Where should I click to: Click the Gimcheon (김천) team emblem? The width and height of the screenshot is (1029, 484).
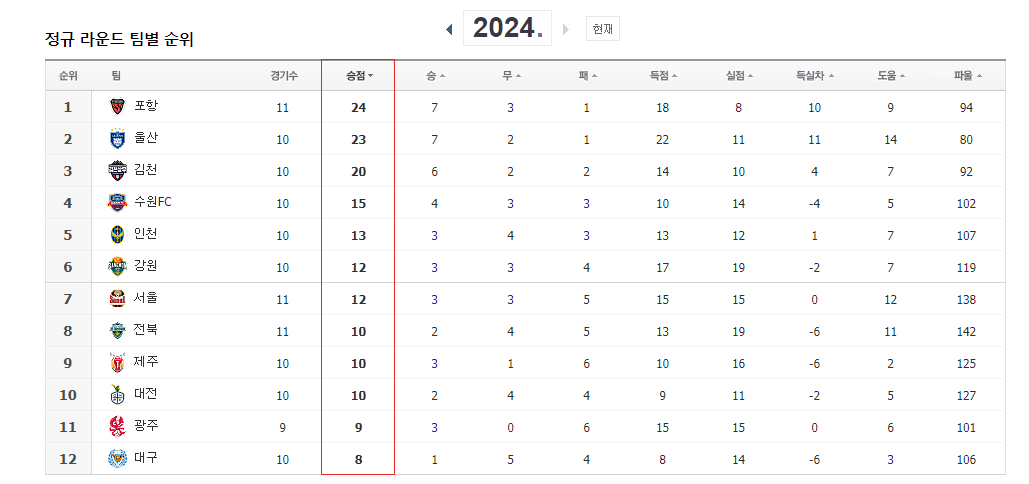(x=117, y=171)
